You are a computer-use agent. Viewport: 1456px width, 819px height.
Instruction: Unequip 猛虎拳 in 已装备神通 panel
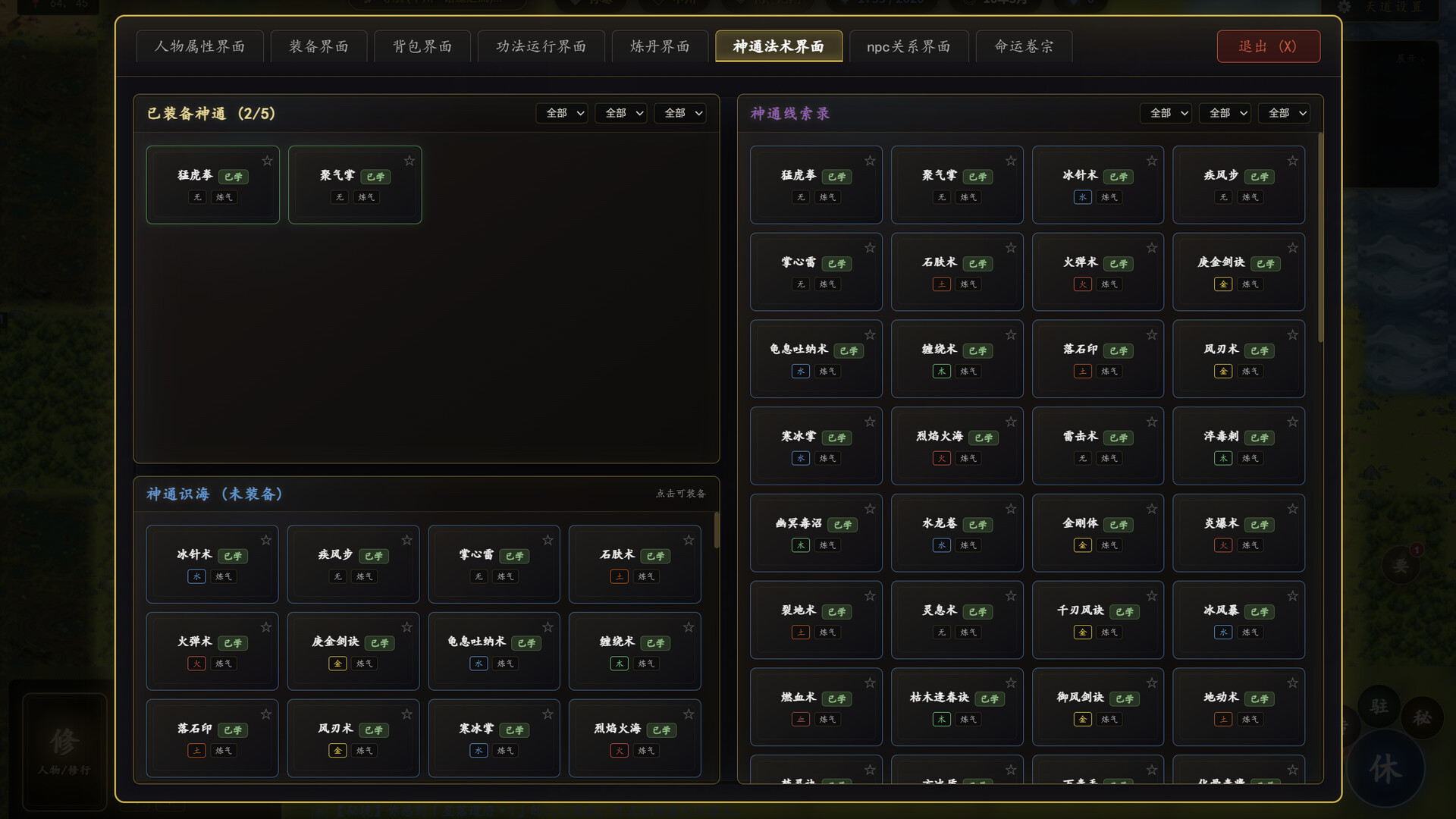point(213,185)
